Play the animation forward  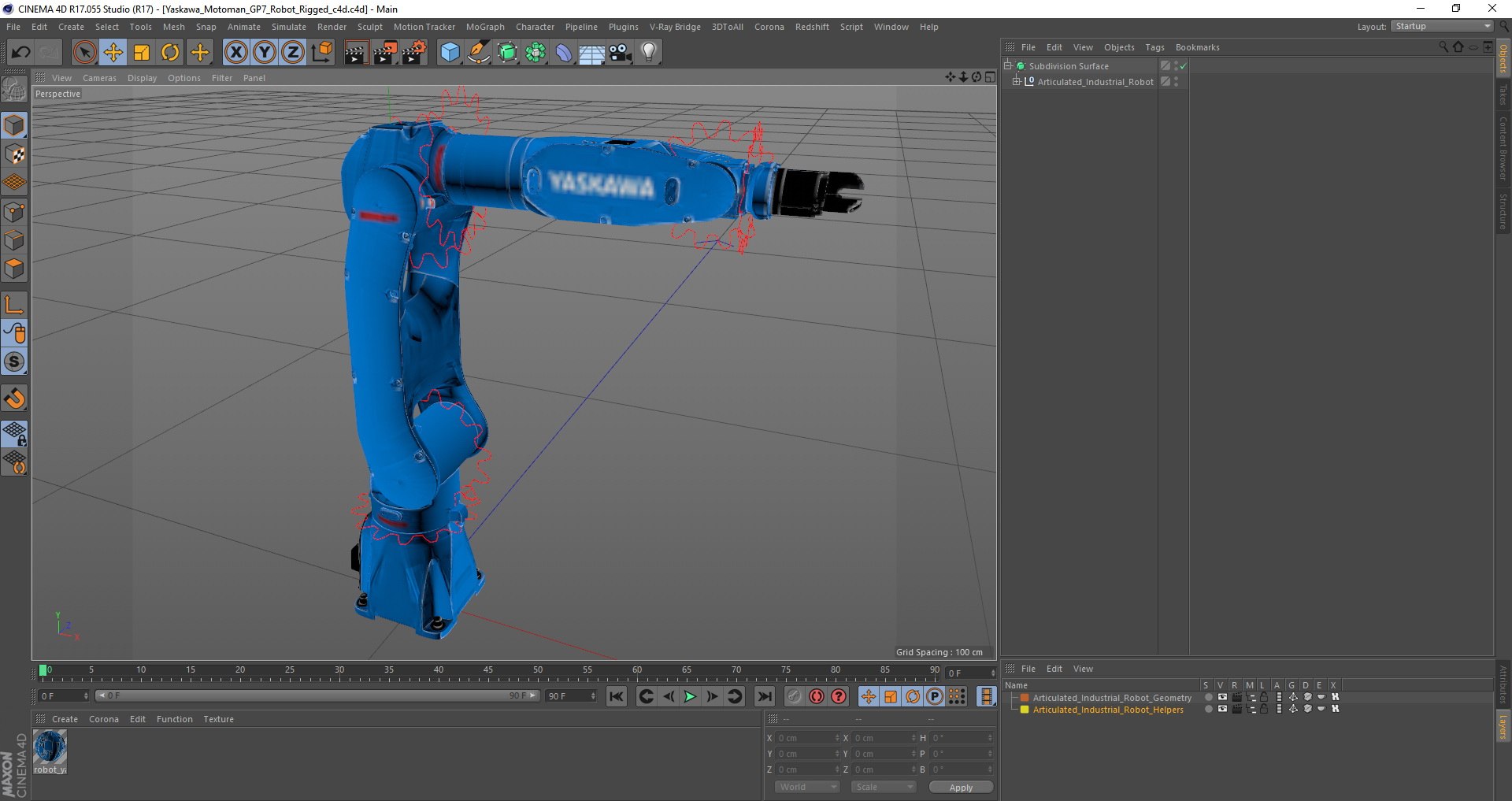[x=690, y=696]
